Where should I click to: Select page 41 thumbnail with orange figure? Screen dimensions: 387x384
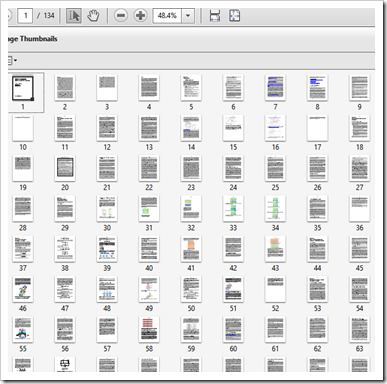[x=191, y=249]
